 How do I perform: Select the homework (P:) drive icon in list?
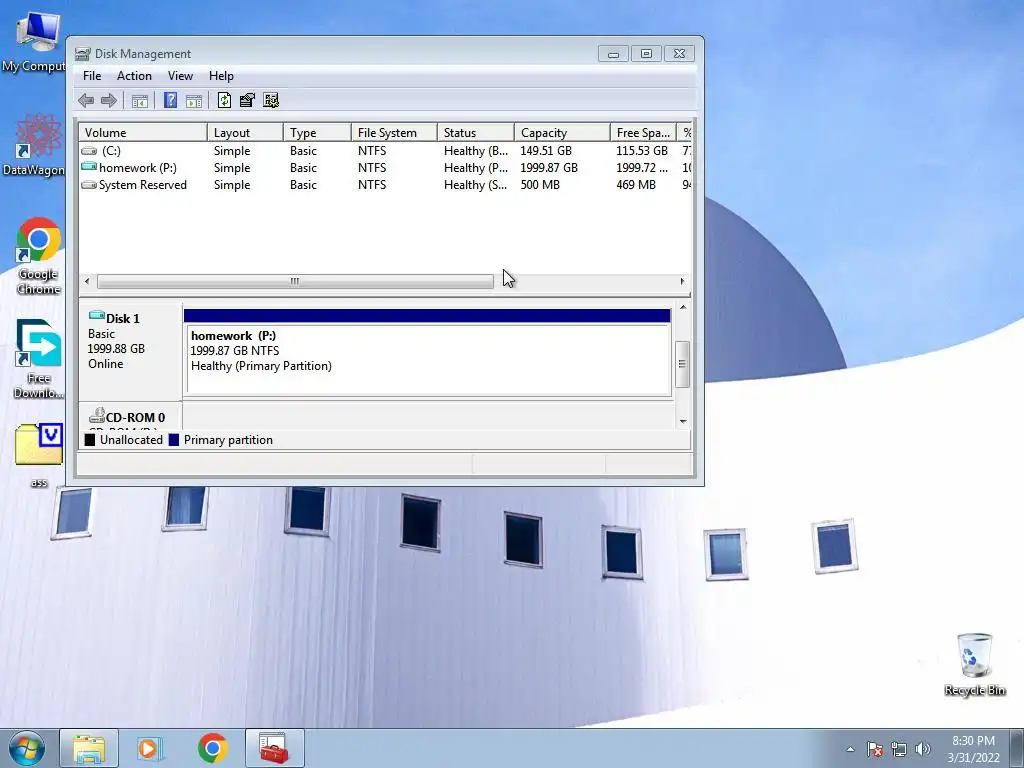coord(89,167)
